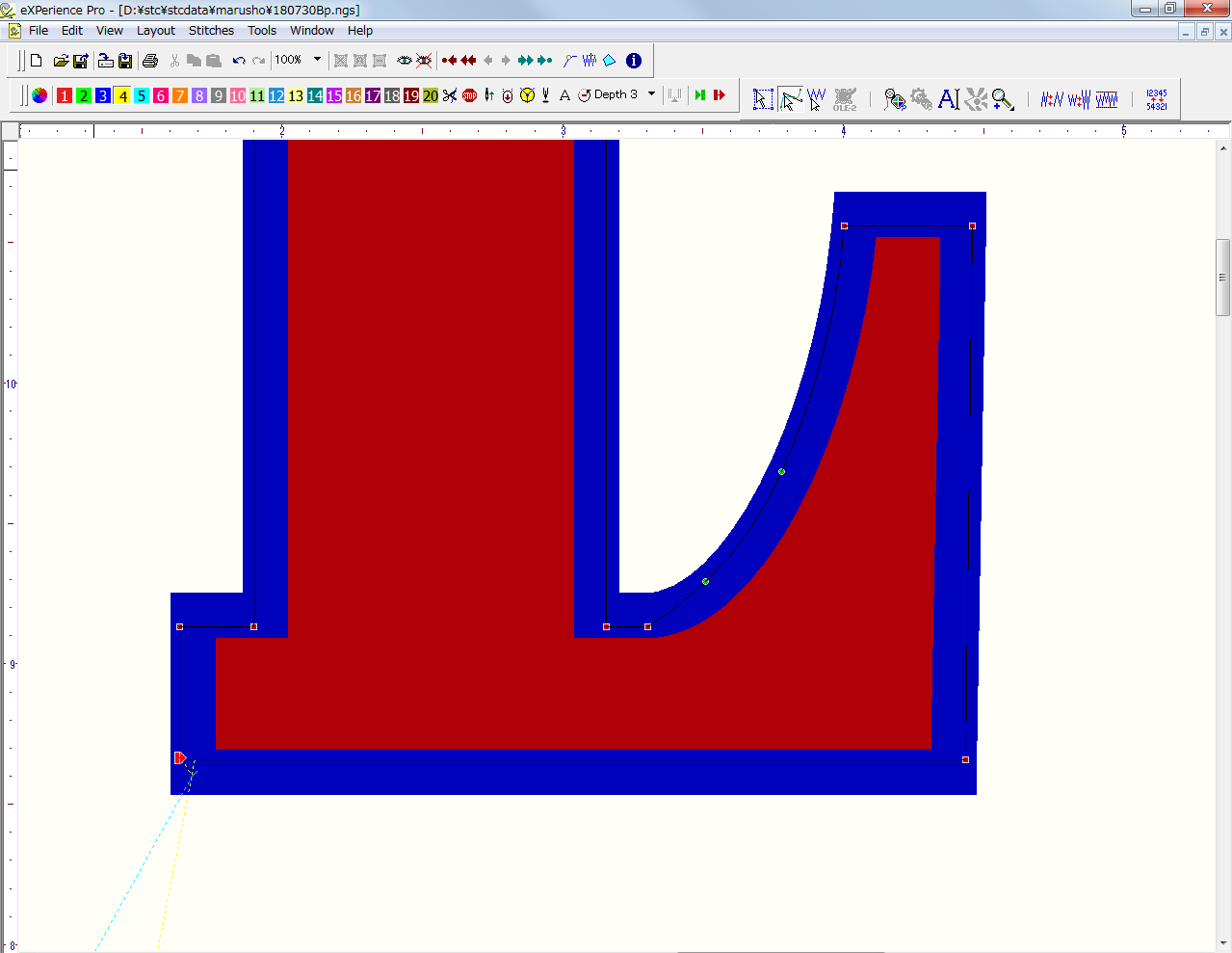Open the View menu
1232x953 pixels.
110,31
